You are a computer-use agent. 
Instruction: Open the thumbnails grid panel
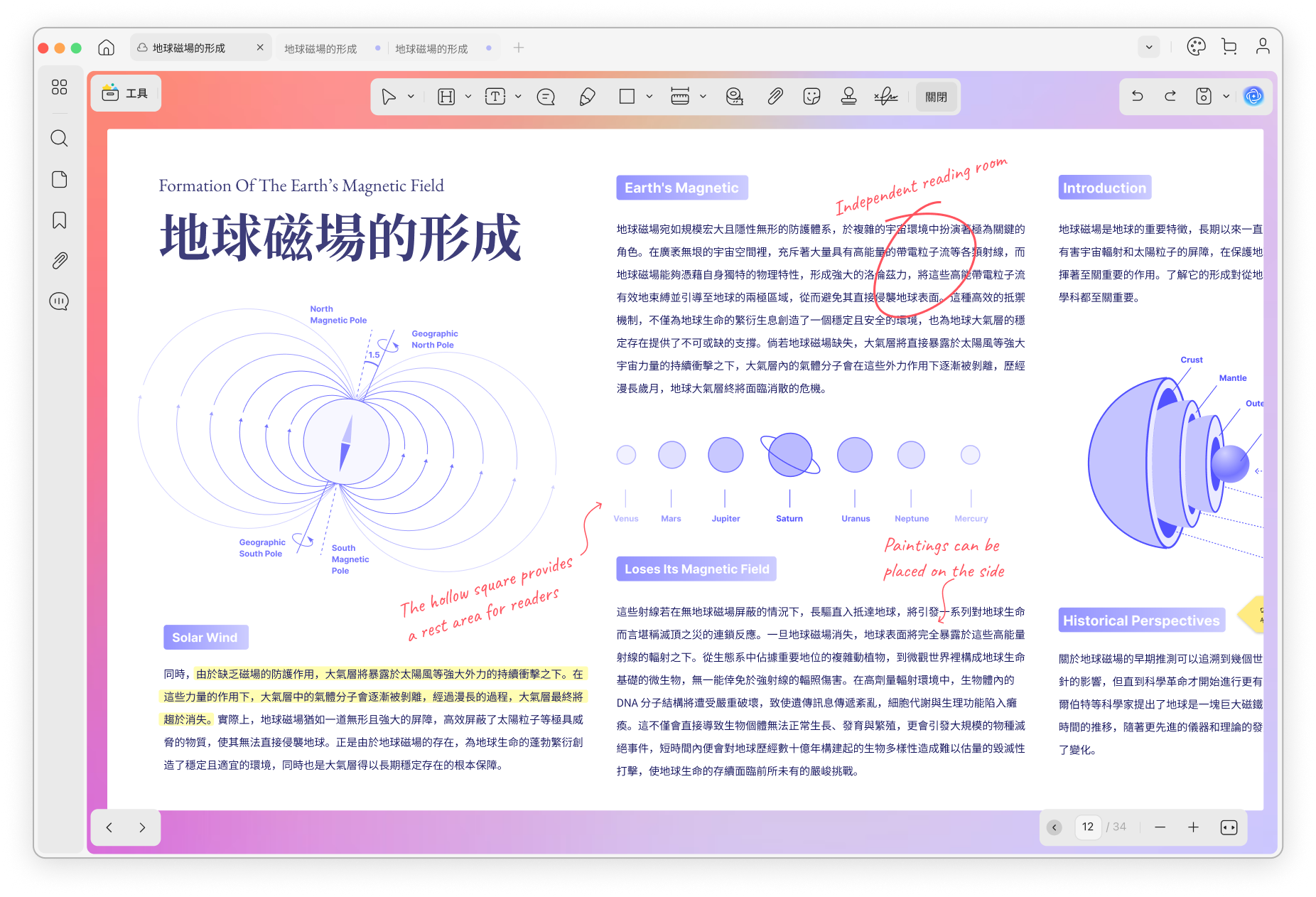[x=60, y=87]
